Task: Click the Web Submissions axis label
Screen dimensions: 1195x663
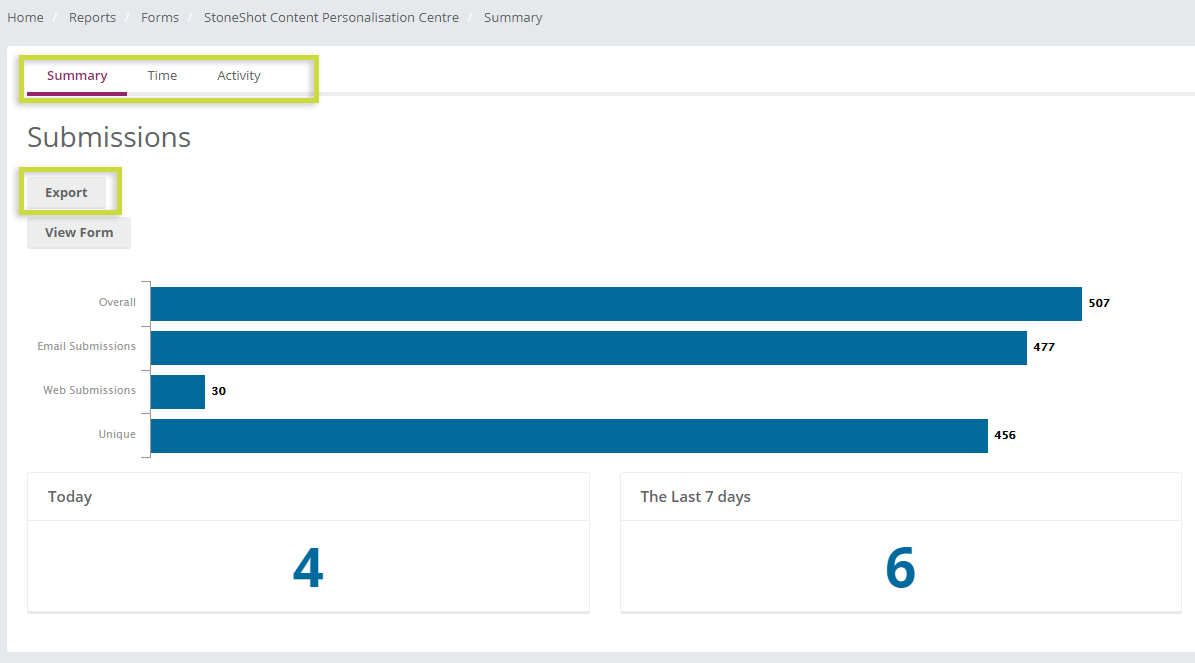Action: click(89, 390)
